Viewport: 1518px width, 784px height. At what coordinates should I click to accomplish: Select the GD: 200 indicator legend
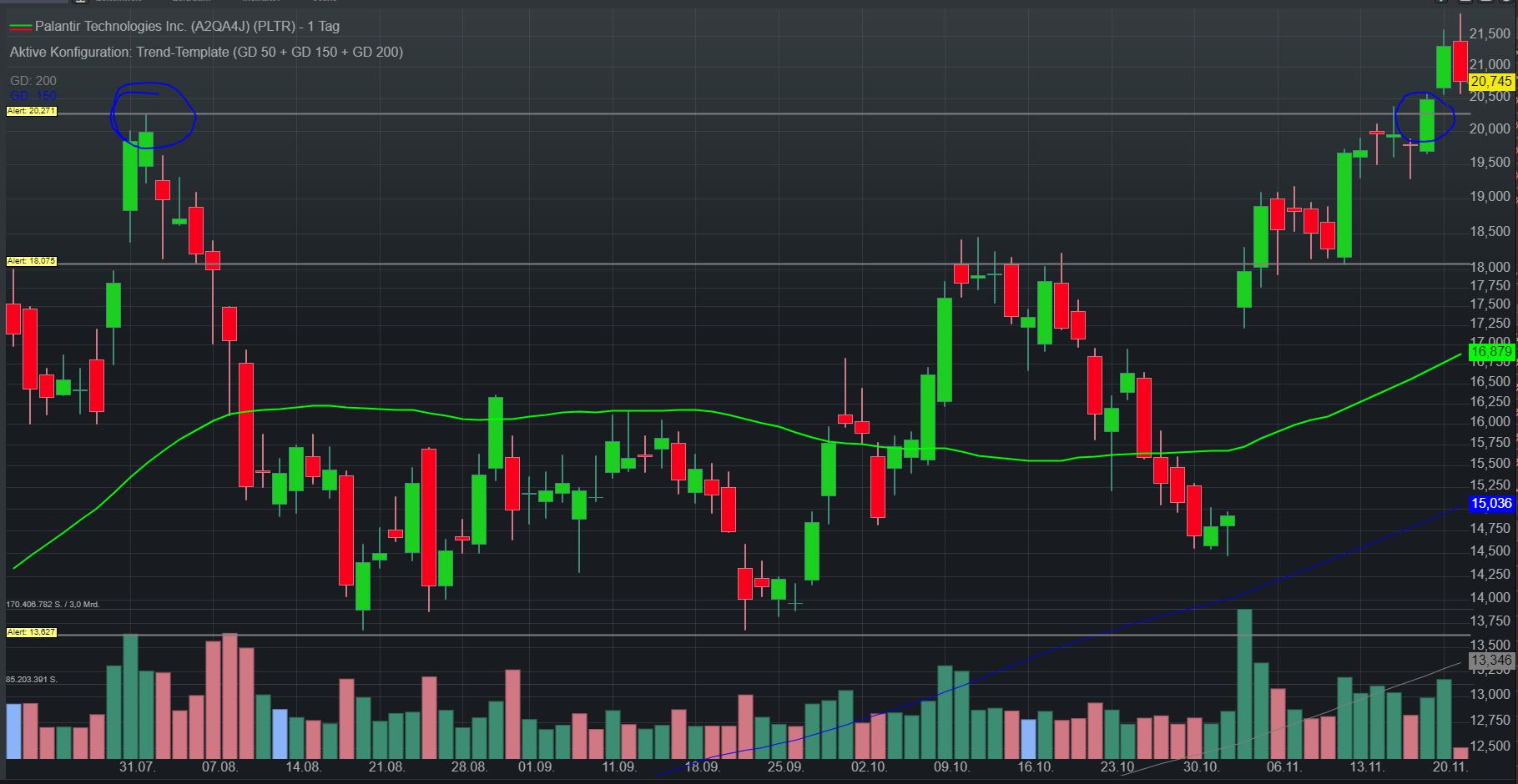(x=33, y=81)
